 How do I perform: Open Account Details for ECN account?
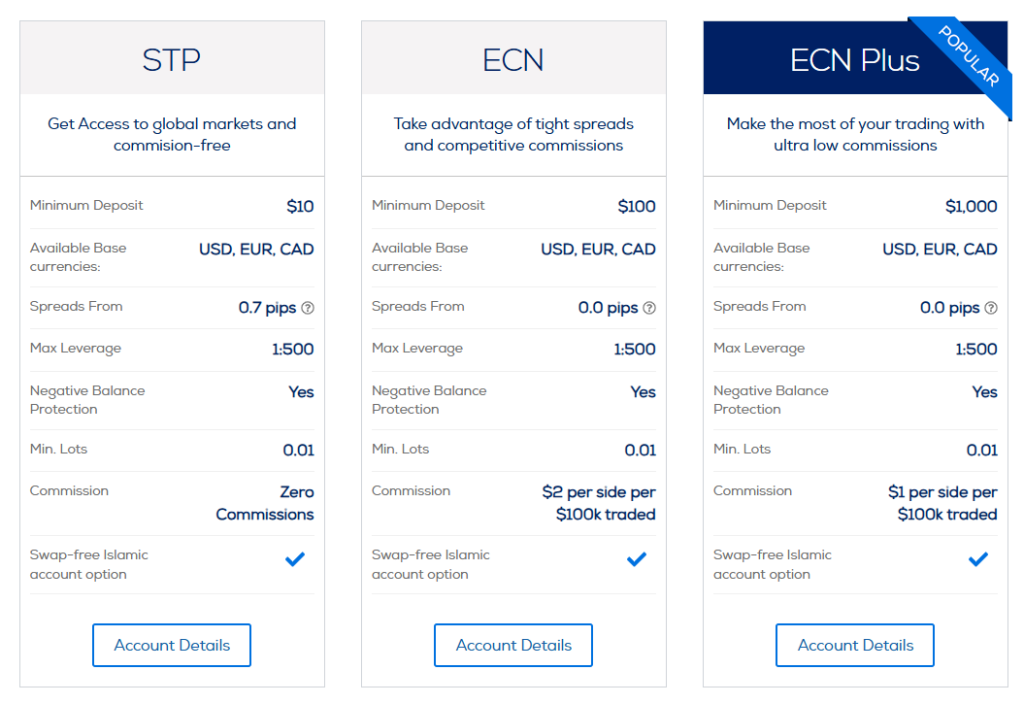click(513, 645)
